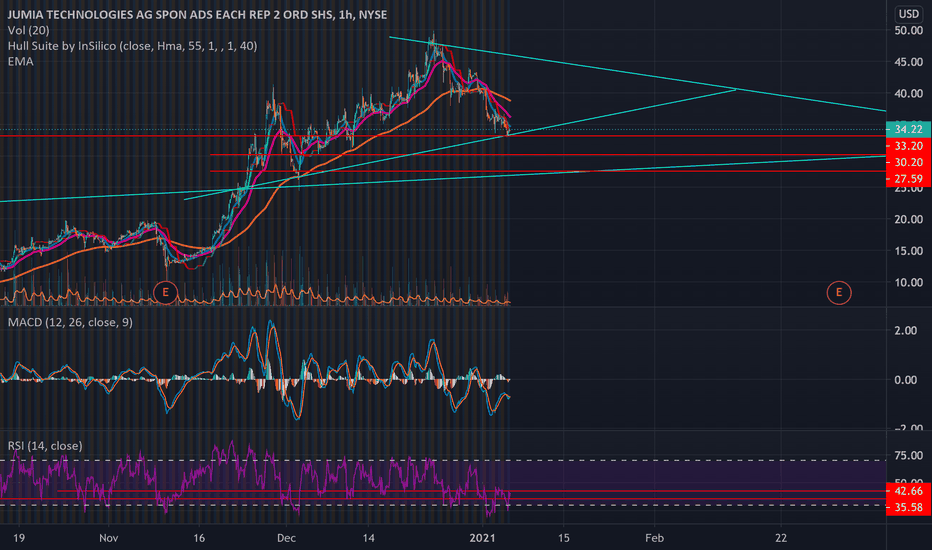Select the Vol (20) indicator label
The width and height of the screenshot is (932, 550).
[x=29, y=30]
